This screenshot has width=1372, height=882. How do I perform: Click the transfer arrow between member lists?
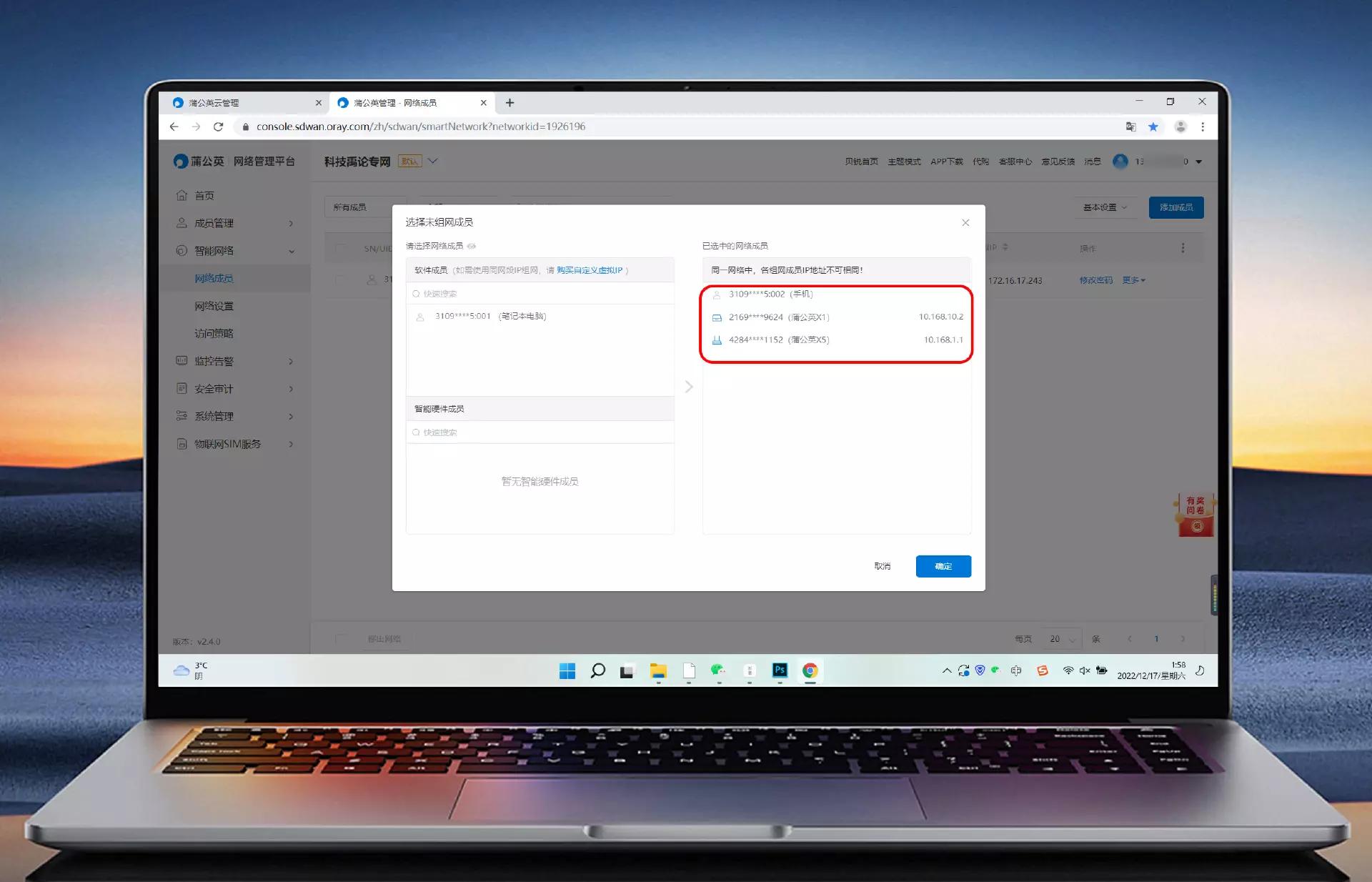point(688,387)
